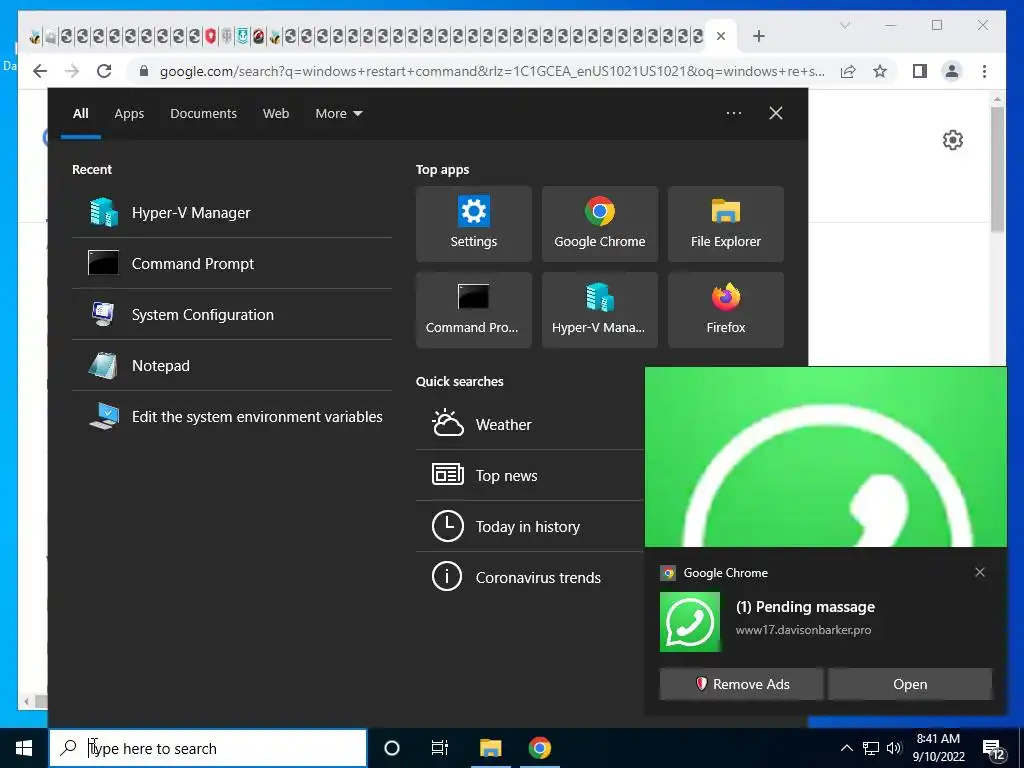
Task: Click the WhatsApp notification banner image
Action: (x=825, y=456)
